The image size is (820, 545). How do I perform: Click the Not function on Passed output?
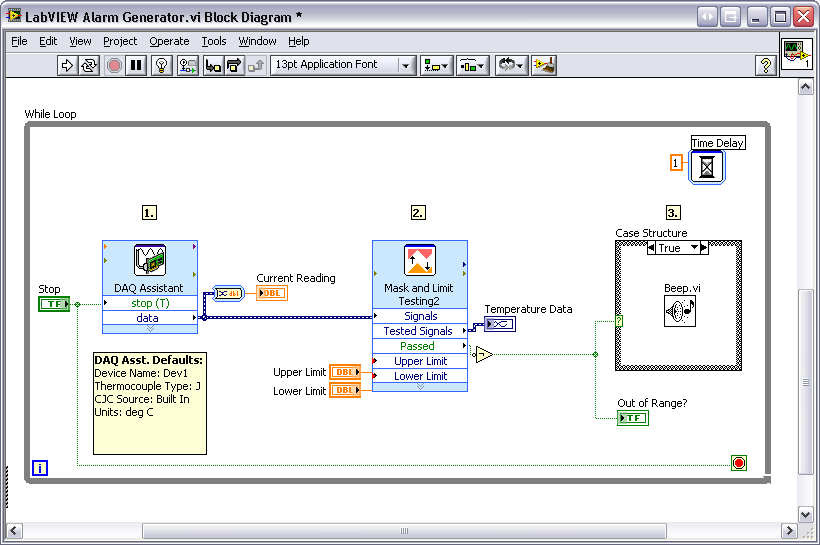(x=483, y=354)
